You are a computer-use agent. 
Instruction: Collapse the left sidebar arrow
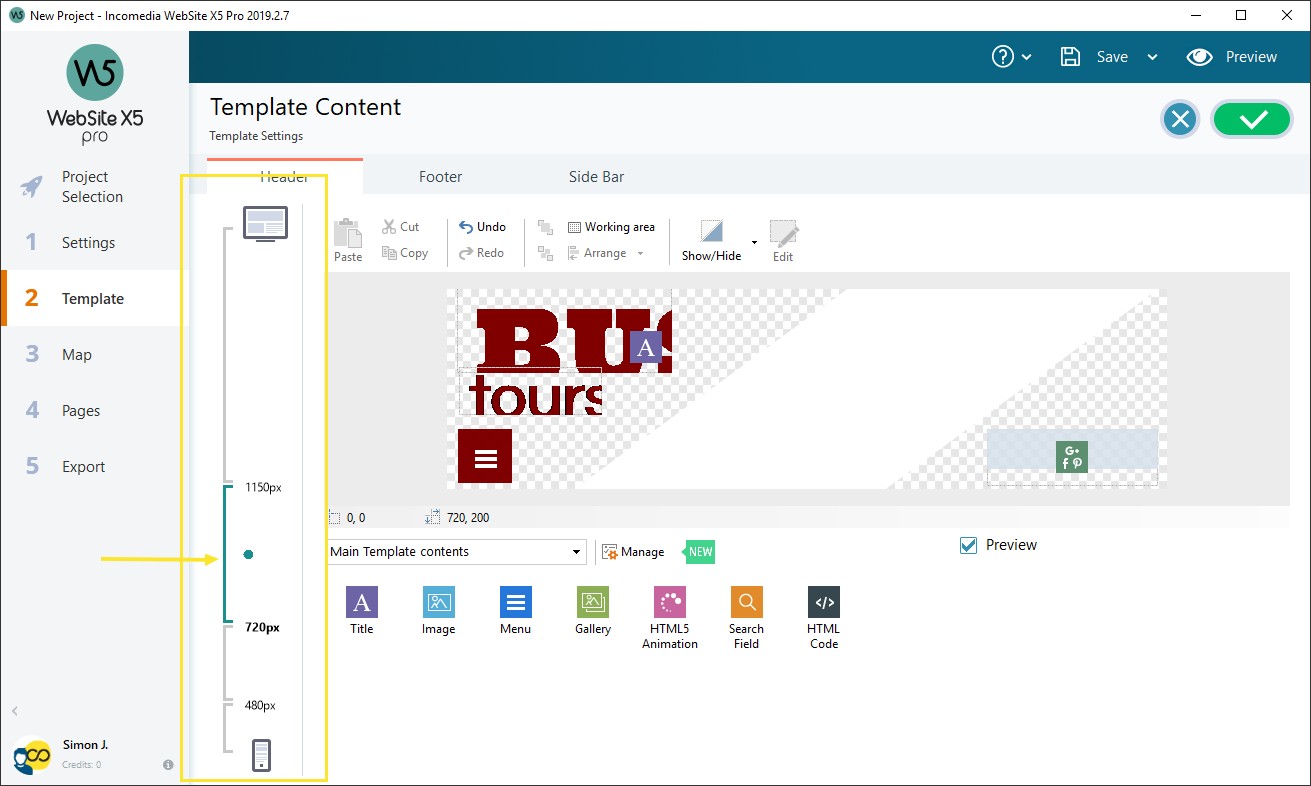(x=14, y=711)
